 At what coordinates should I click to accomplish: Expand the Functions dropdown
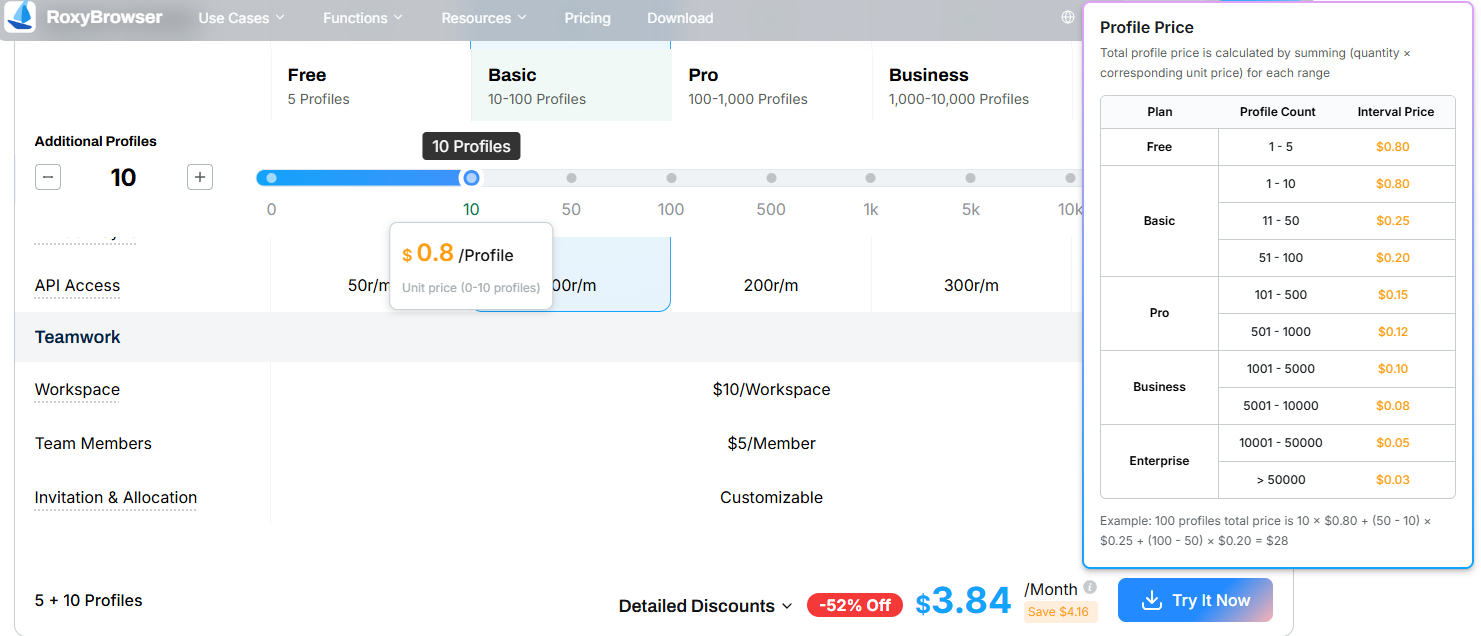click(x=362, y=17)
